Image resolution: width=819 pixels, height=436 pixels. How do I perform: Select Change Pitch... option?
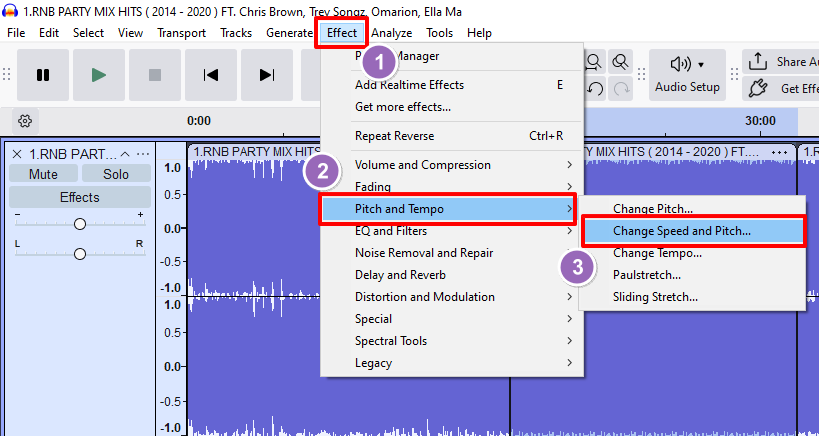tap(693, 209)
